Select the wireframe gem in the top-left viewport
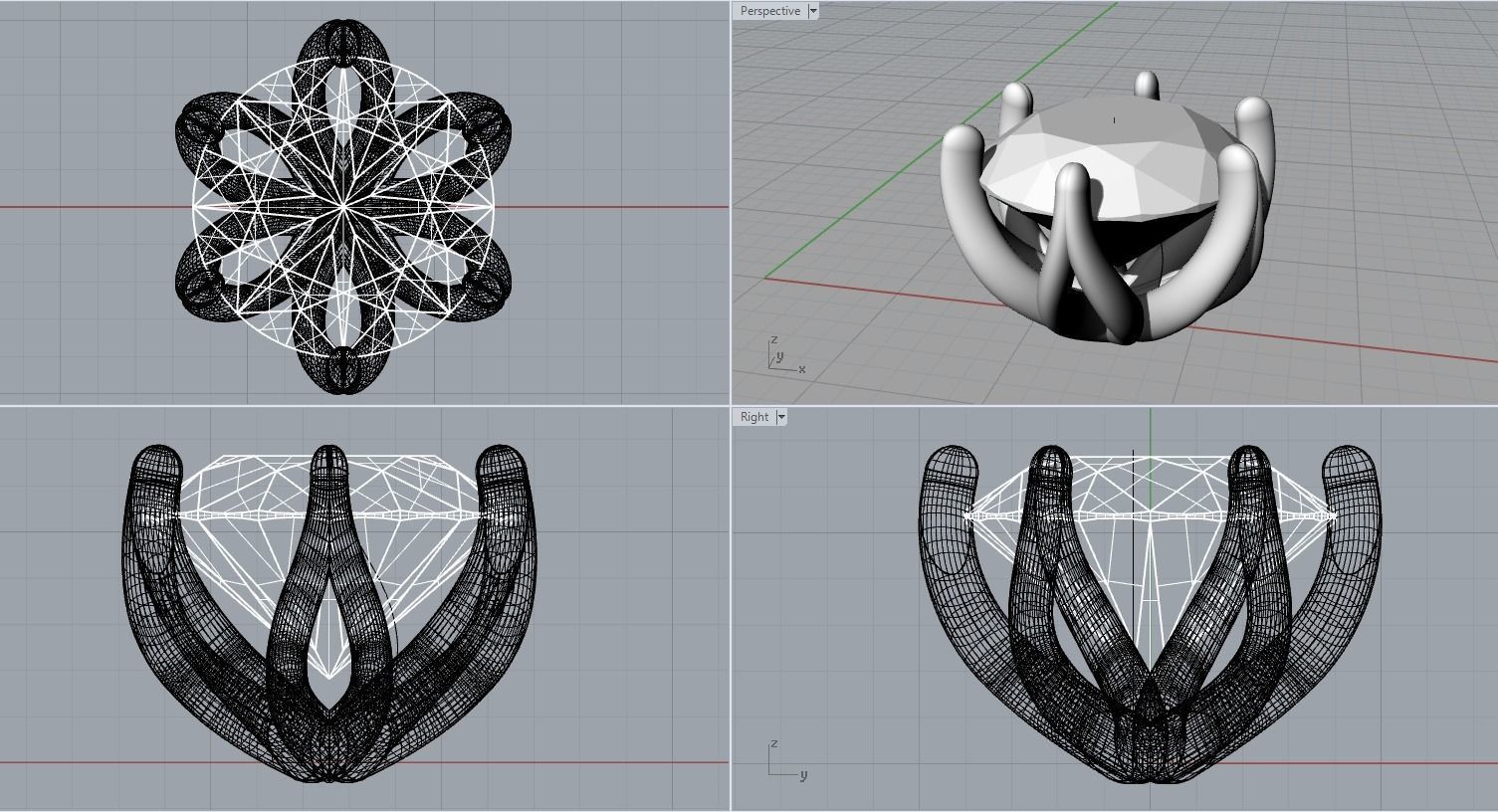Image resolution: width=1498 pixels, height=812 pixels. pyautogui.click(x=344, y=207)
